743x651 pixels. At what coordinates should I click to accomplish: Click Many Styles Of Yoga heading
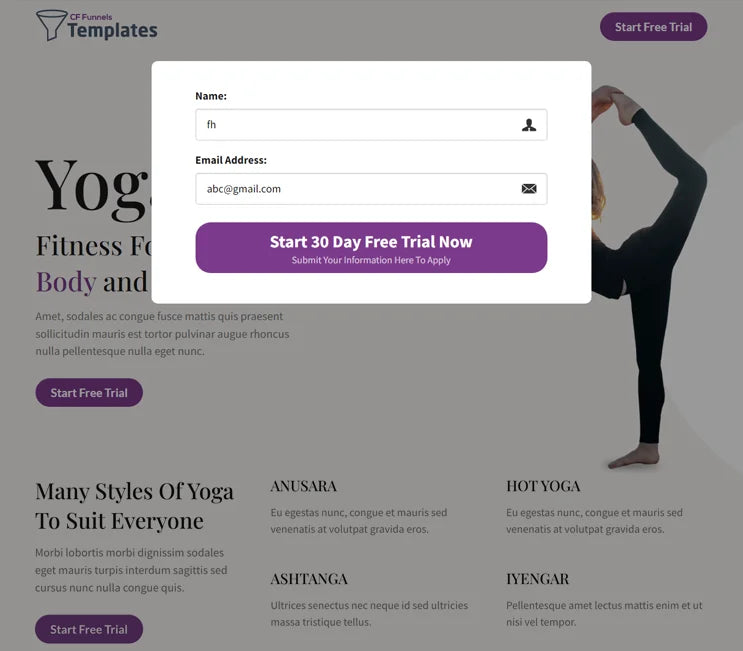point(135,506)
